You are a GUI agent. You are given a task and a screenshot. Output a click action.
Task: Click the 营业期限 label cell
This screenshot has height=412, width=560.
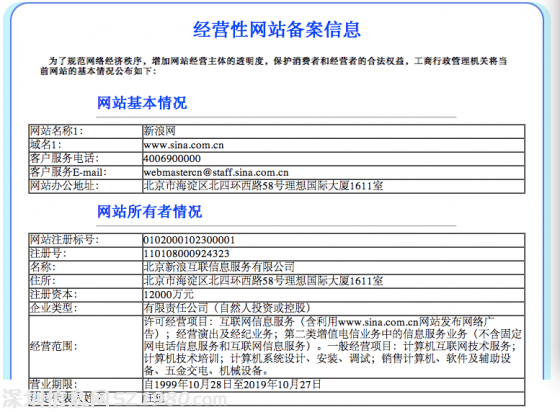click(86, 385)
